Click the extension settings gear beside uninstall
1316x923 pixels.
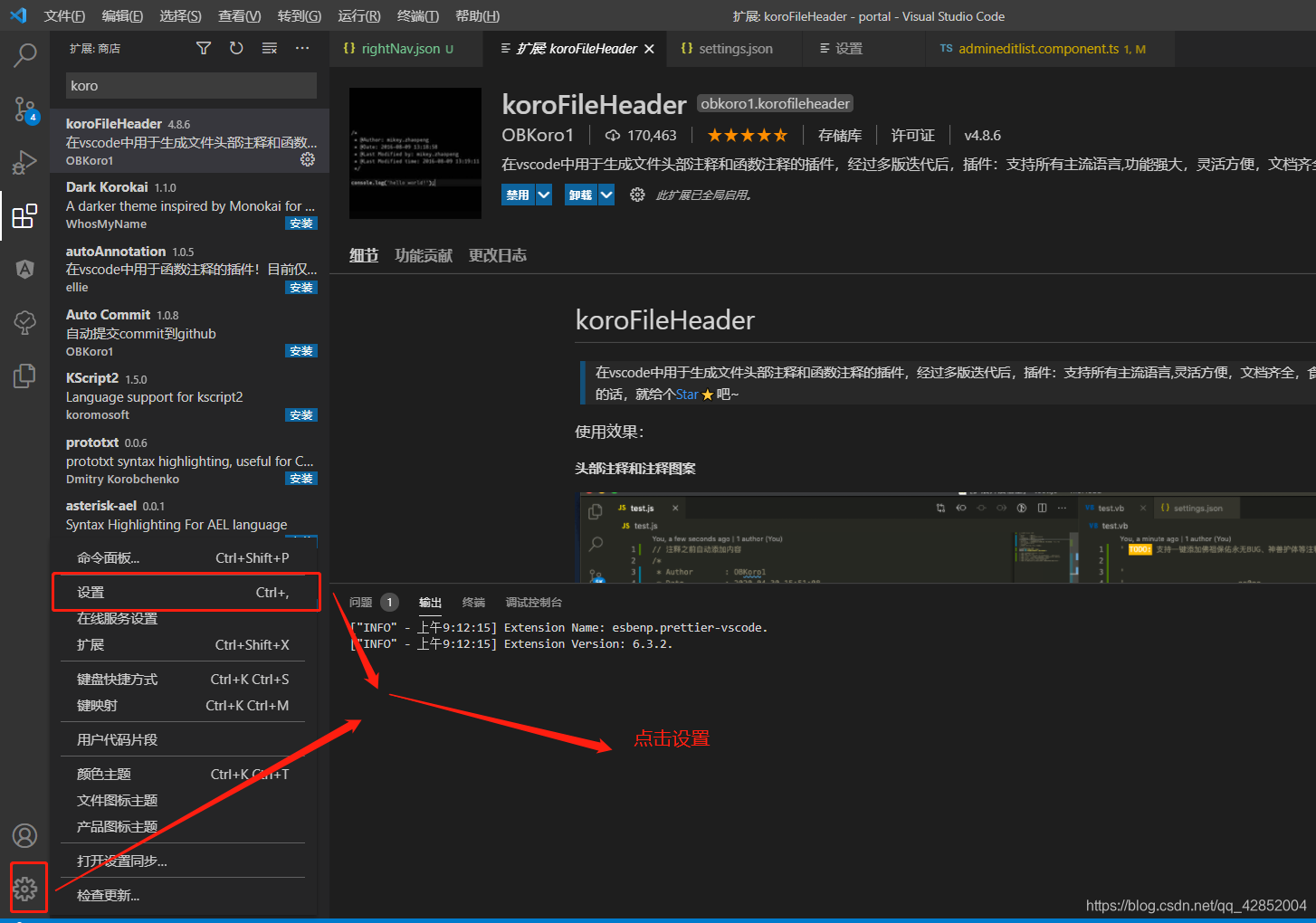click(x=637, y=195)
